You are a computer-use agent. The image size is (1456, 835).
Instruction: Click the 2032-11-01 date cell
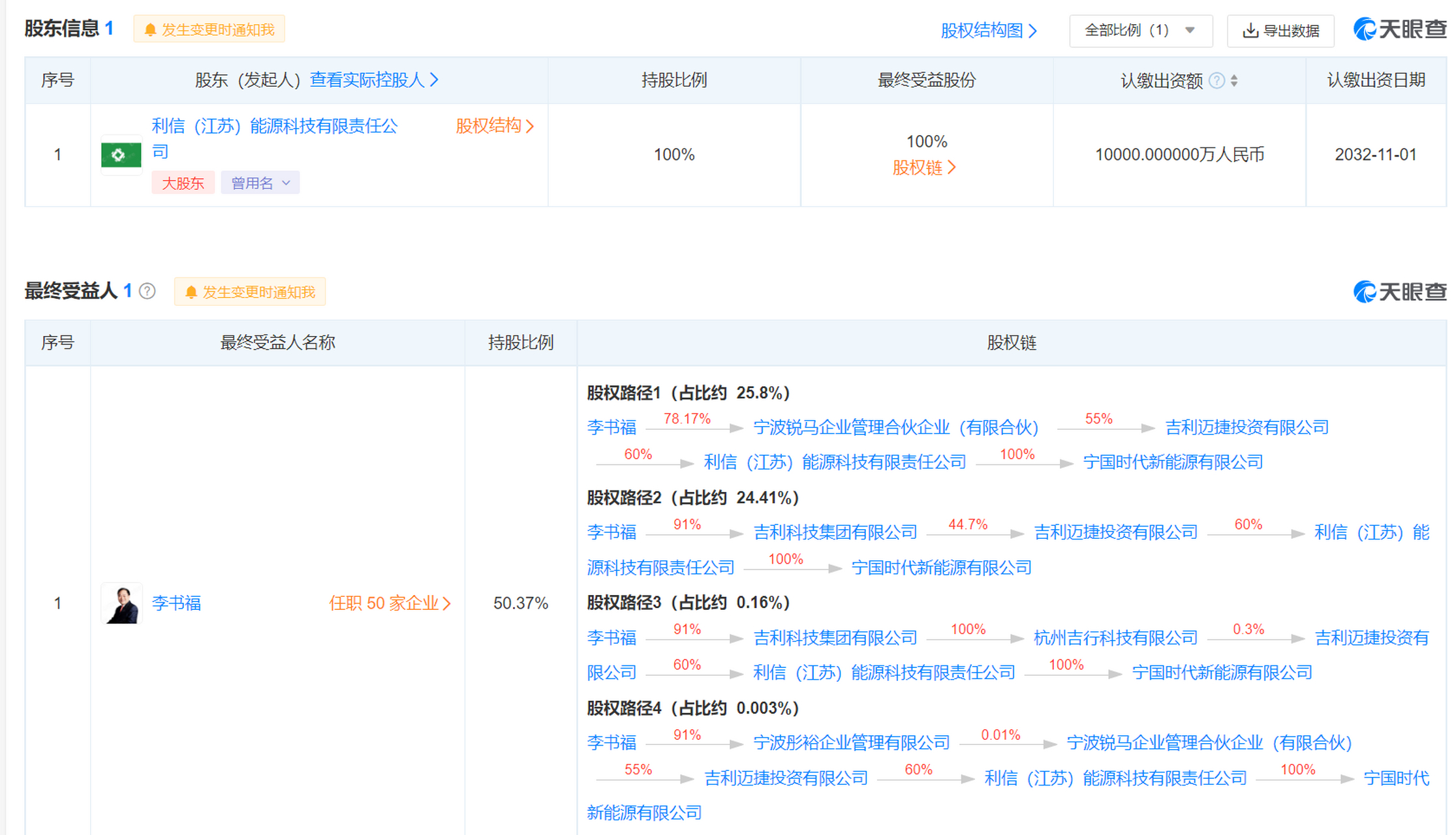coord(1376,155)
